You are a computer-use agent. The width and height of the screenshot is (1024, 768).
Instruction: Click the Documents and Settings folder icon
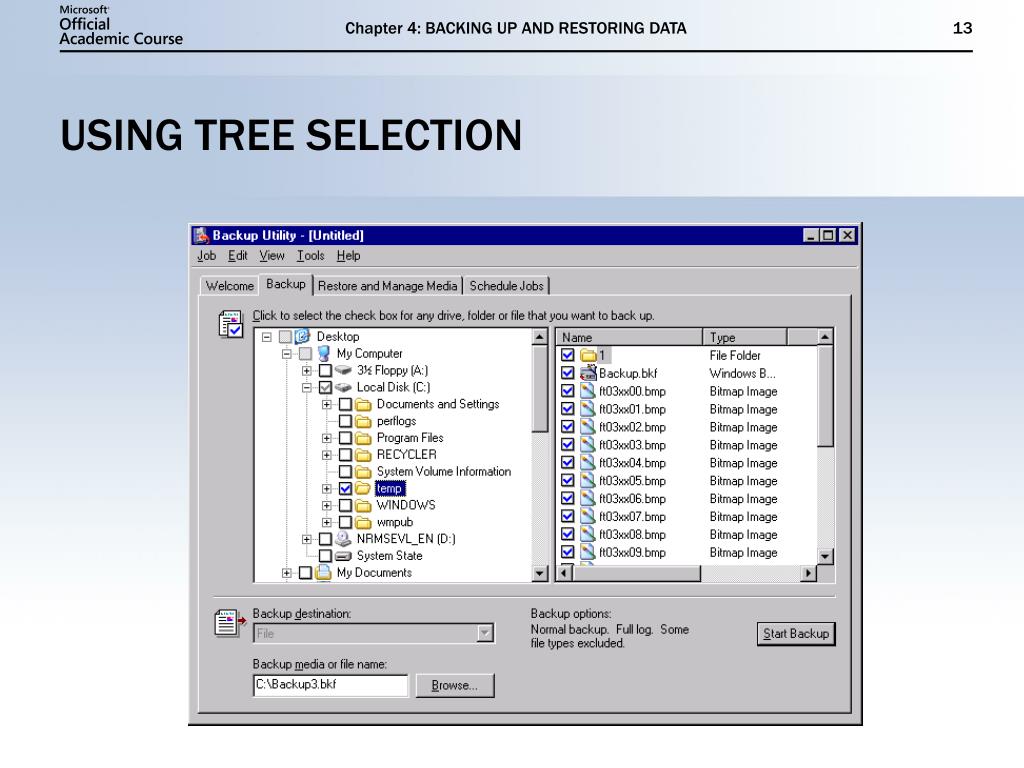364,404
